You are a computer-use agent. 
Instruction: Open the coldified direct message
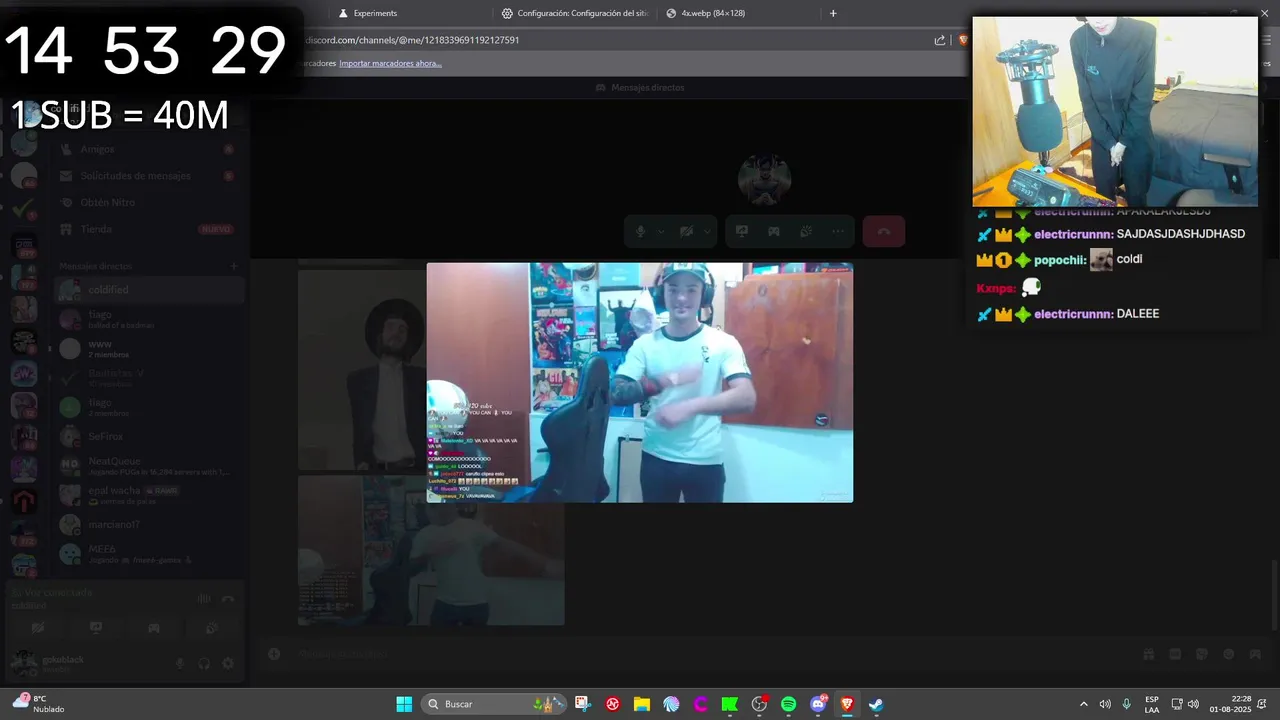pyautogui.click(x=148, y=290)
